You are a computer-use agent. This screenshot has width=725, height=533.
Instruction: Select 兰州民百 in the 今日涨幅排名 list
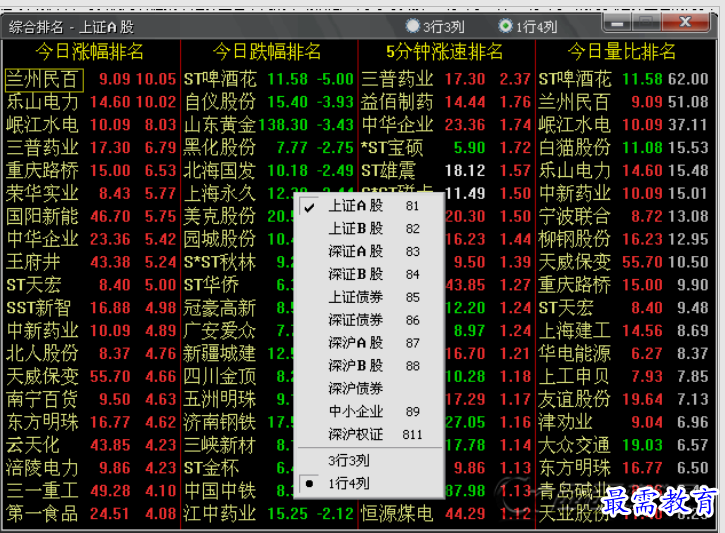click(42, 80)
